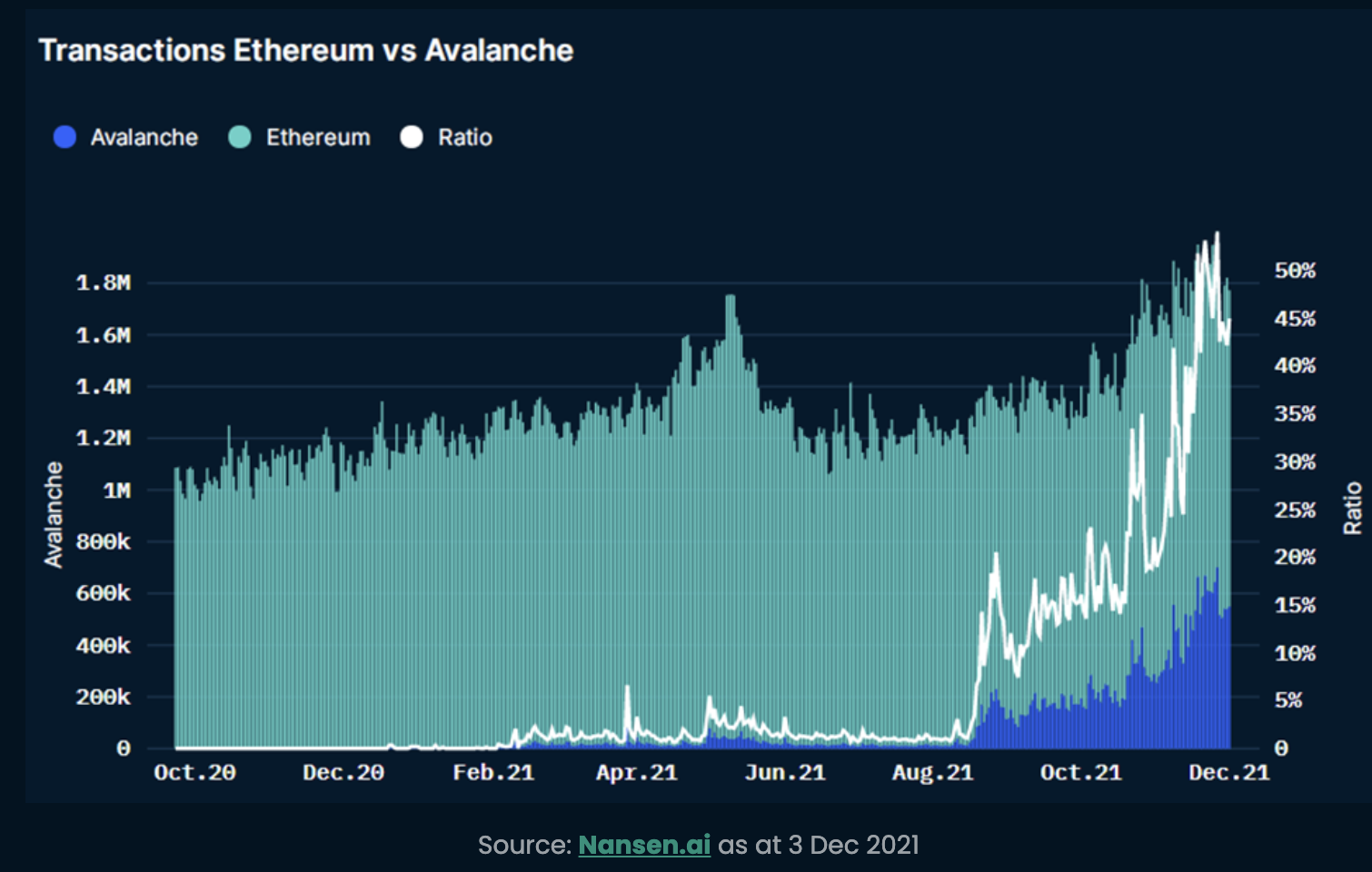Select the Jun.21 x-axis label
Viewport: 1372px width, 872px height.
785,773
